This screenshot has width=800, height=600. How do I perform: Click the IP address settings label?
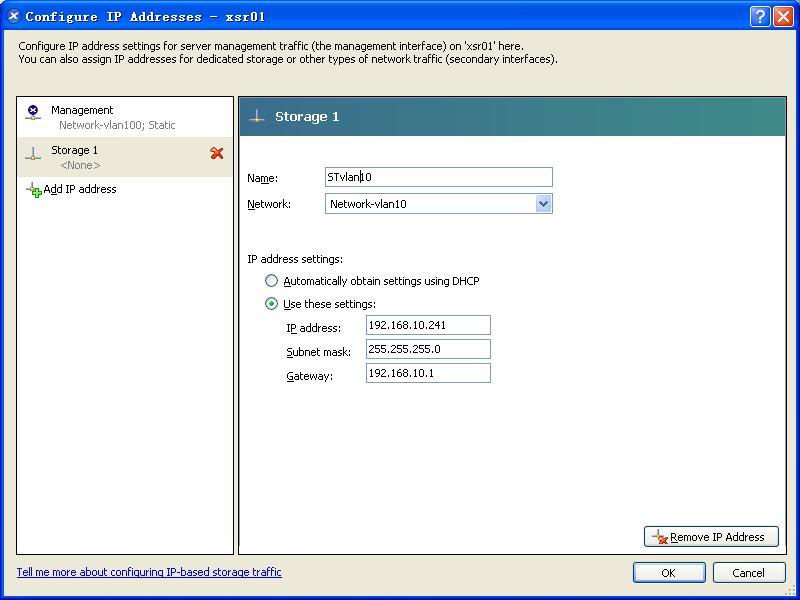click(x=295, y=259)
